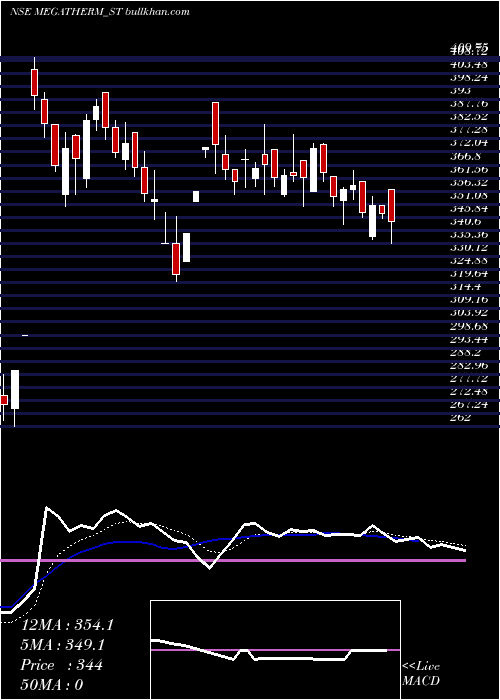
Task: Click the 319.64 price level label
Action: point(469,274)
